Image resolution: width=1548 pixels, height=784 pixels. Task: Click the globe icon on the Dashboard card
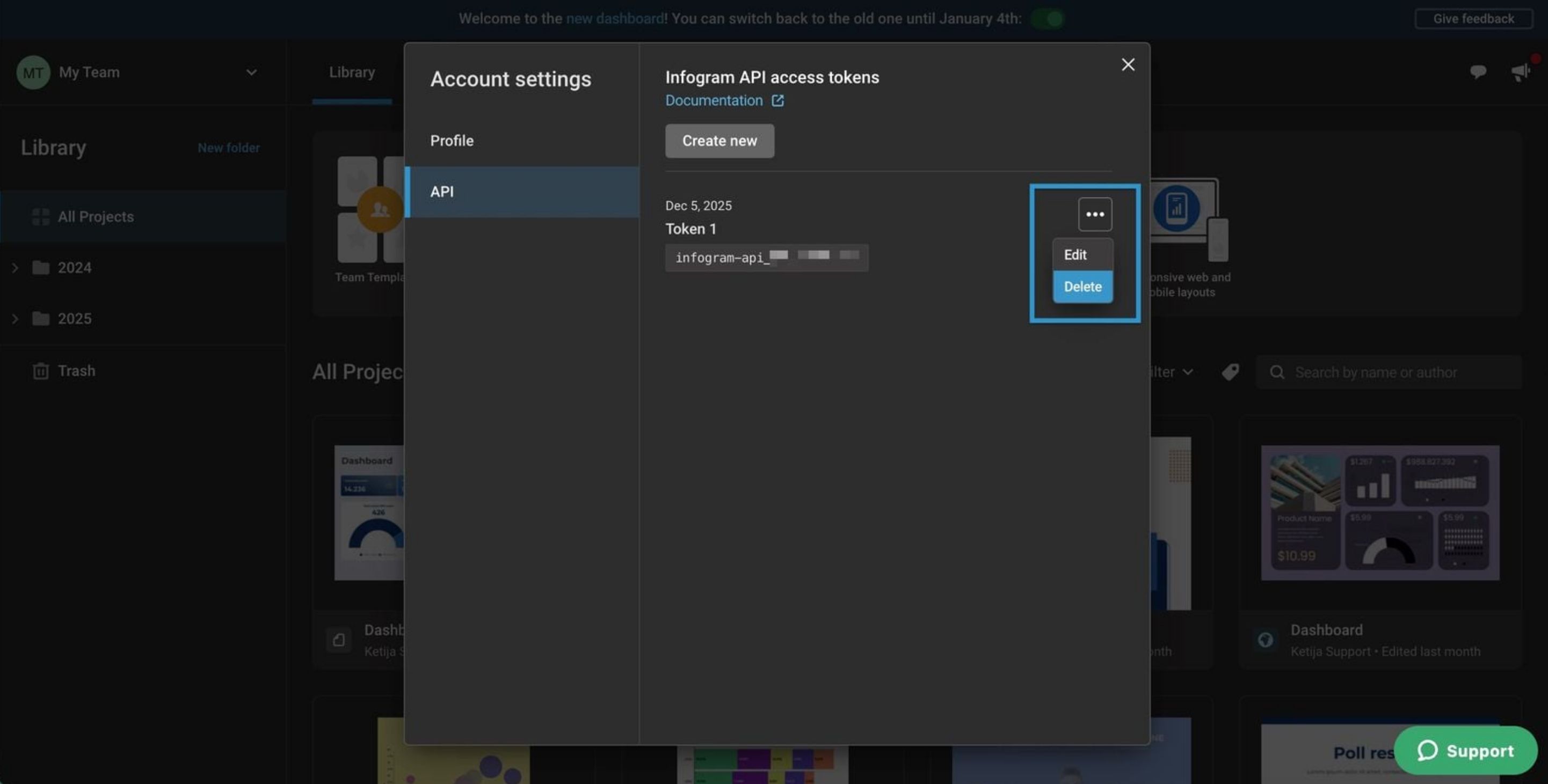click(1266, 639)
